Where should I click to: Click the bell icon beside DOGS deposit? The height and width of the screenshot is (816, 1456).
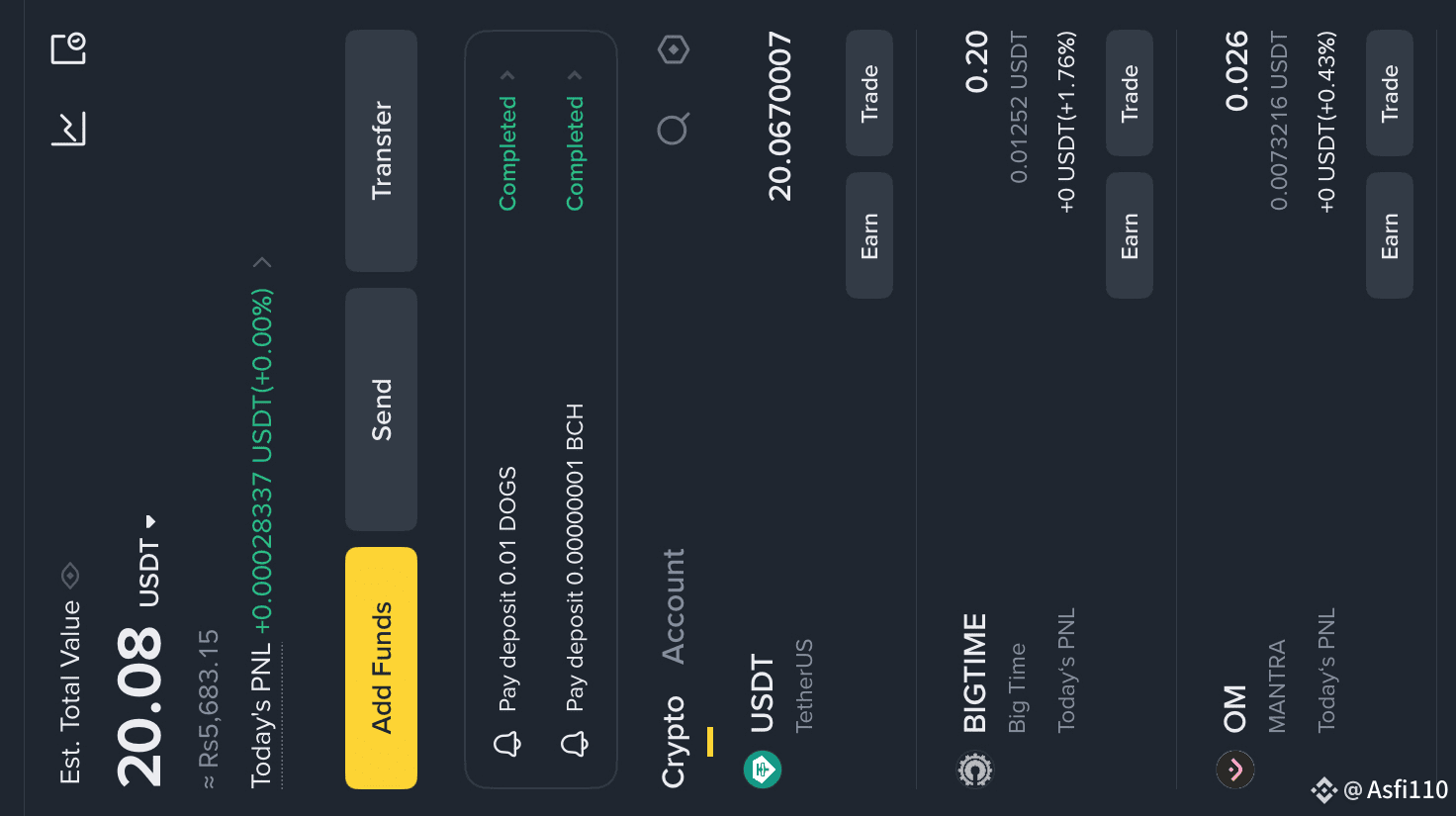(507, 743)
